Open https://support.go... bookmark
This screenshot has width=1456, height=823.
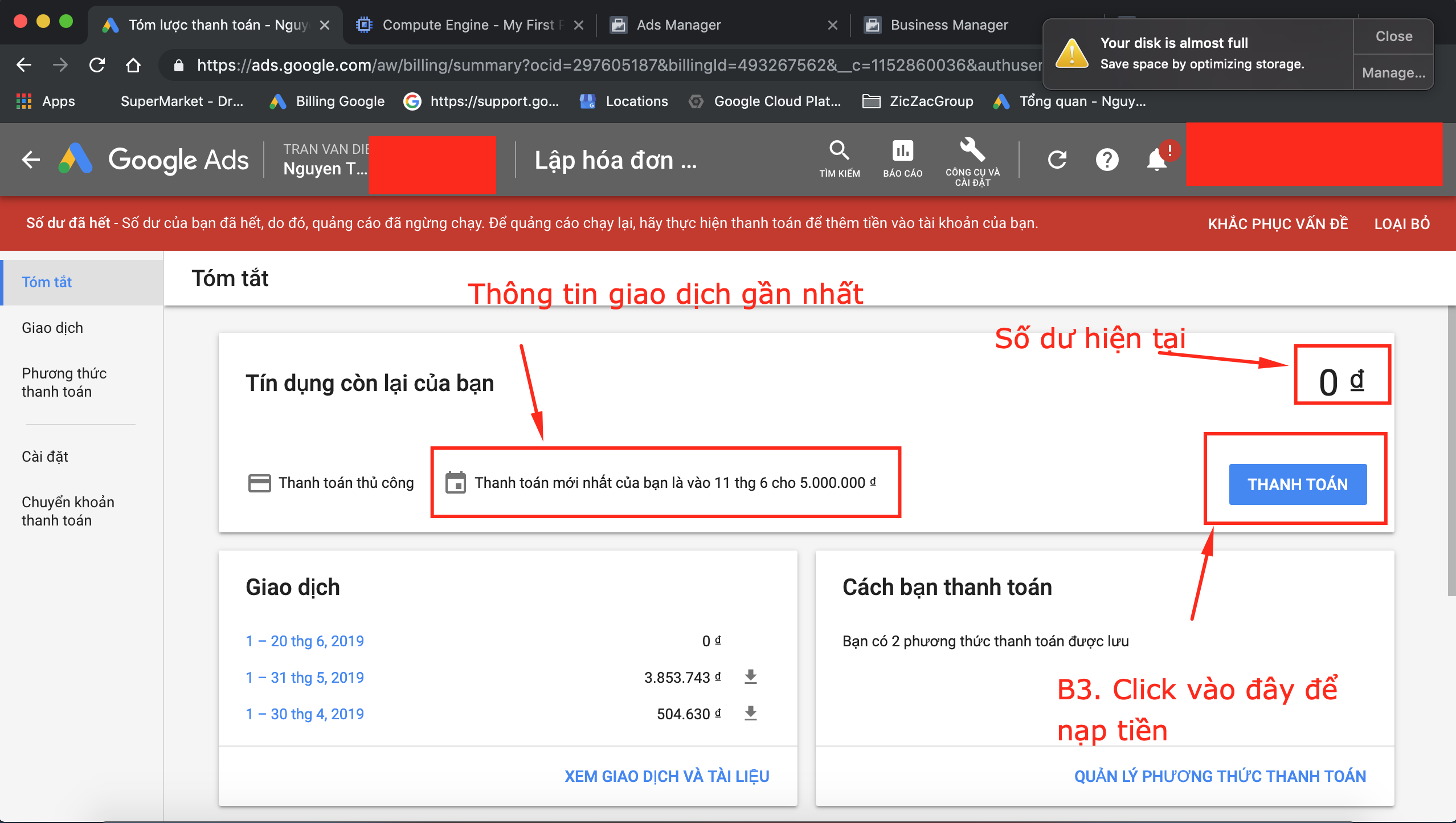point(481,101)
